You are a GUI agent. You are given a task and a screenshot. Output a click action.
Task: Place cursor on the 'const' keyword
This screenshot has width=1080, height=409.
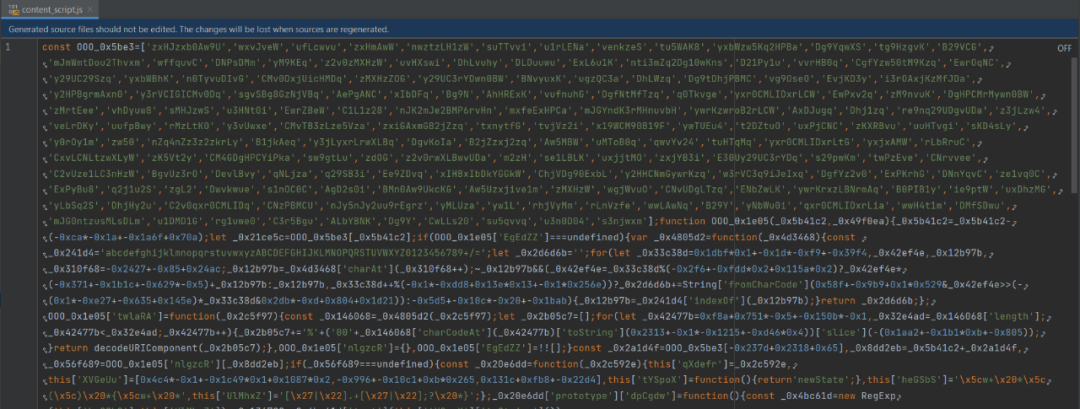tap(55, 48)
